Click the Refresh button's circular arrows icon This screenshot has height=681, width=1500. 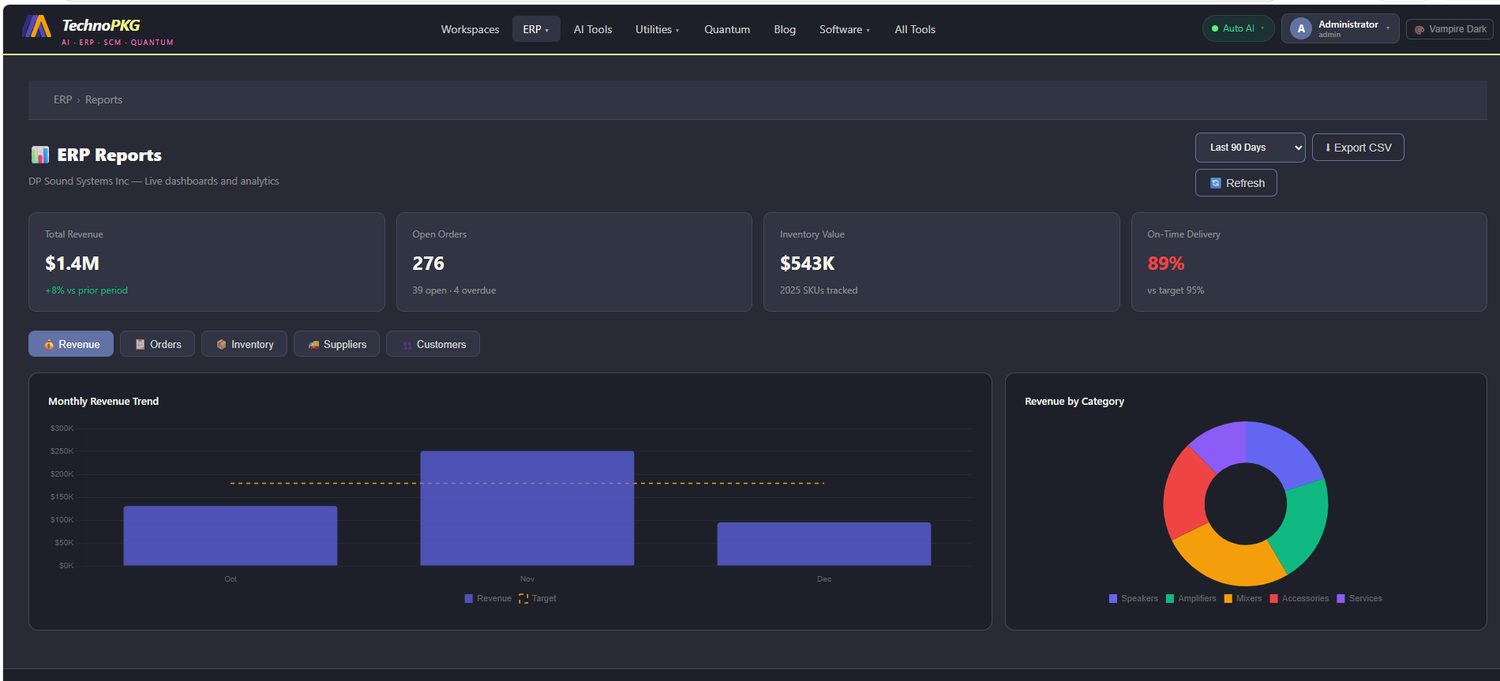pos(1216,183)
